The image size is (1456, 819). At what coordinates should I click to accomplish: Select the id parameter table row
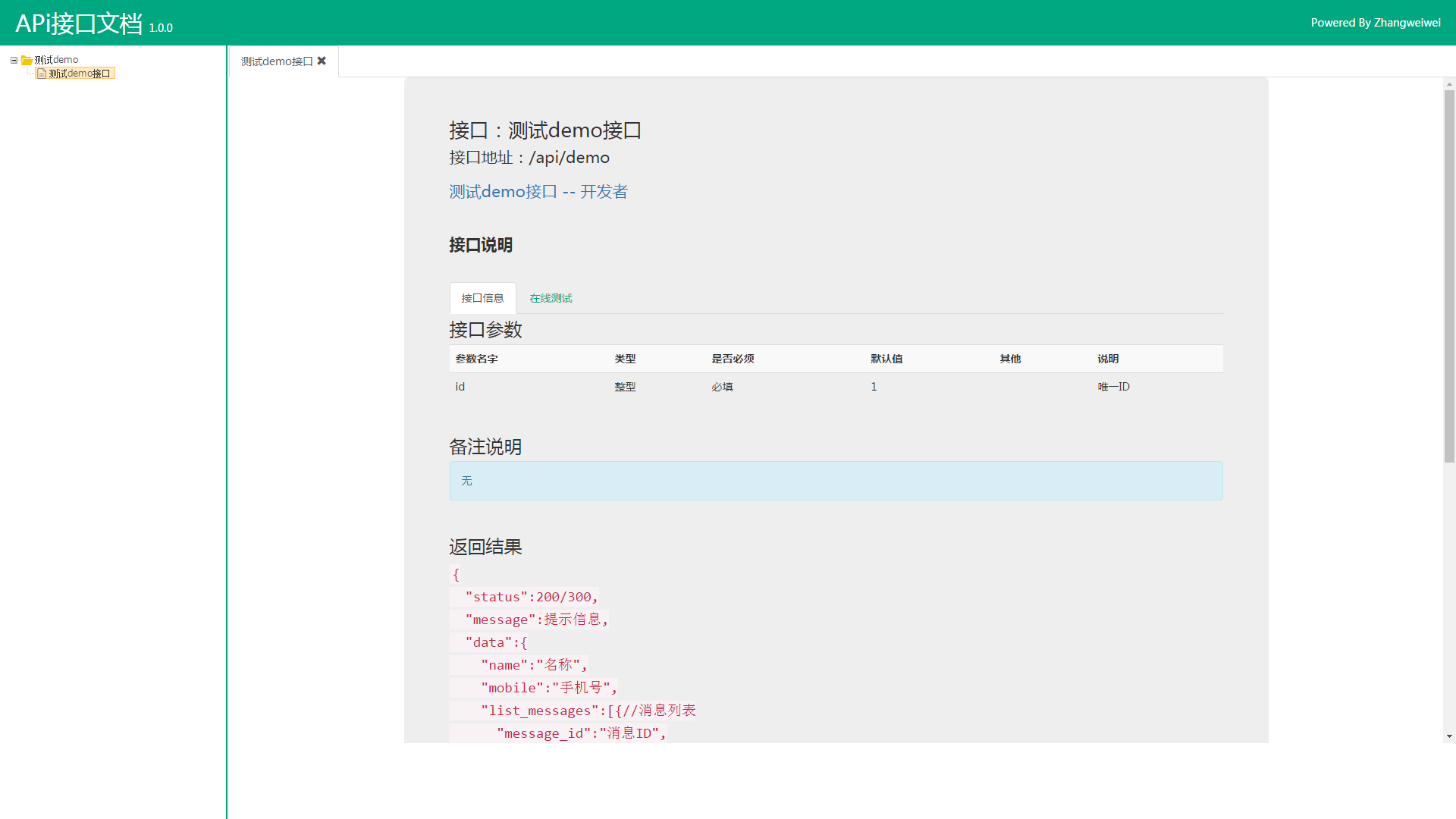click(835, 387)
